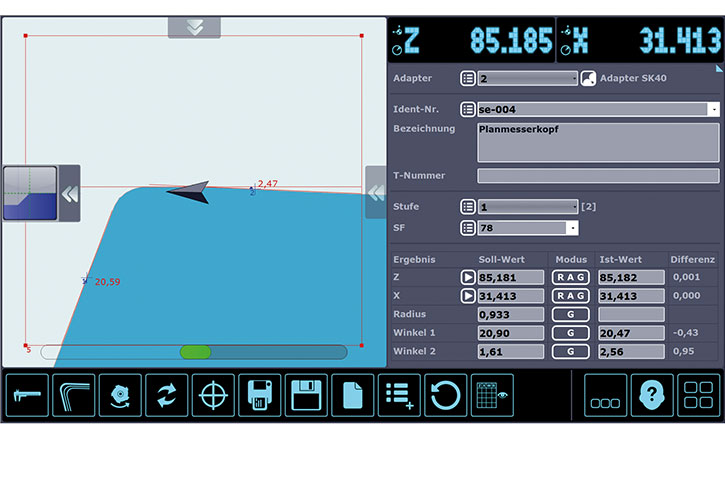The width and height of the screenshot is (725, 480).
Task: Click the empty T-Nummer input field
Action: pyautogui.click(x=598, y=176)
